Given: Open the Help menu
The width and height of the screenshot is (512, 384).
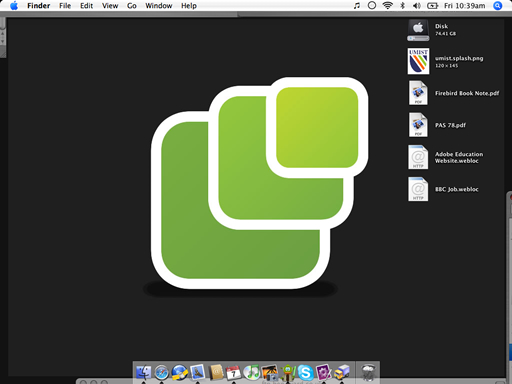Looking at the screenshot, I should coord(189,6).
